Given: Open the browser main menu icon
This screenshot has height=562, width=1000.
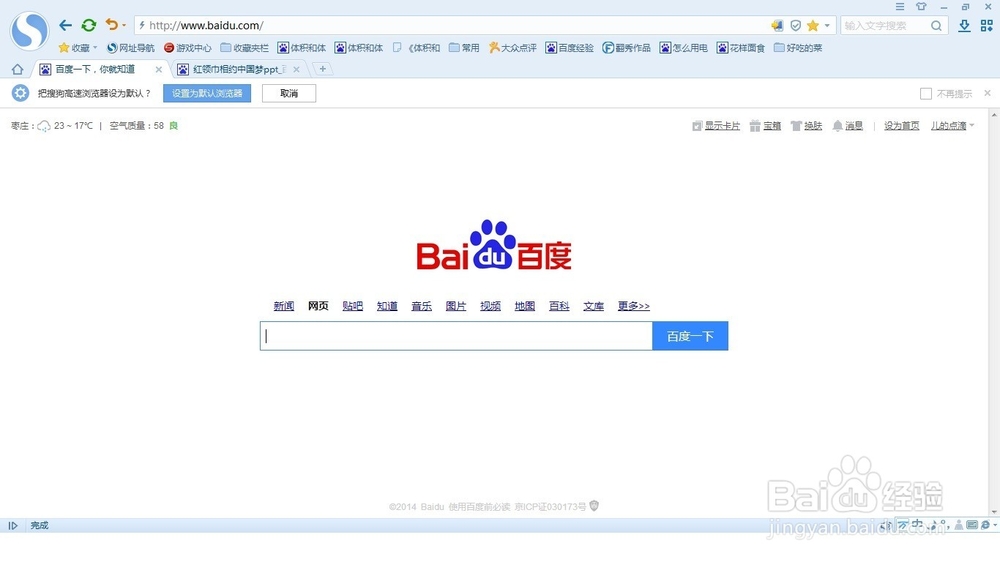Looking at the screenshot, I should point(900,6).
